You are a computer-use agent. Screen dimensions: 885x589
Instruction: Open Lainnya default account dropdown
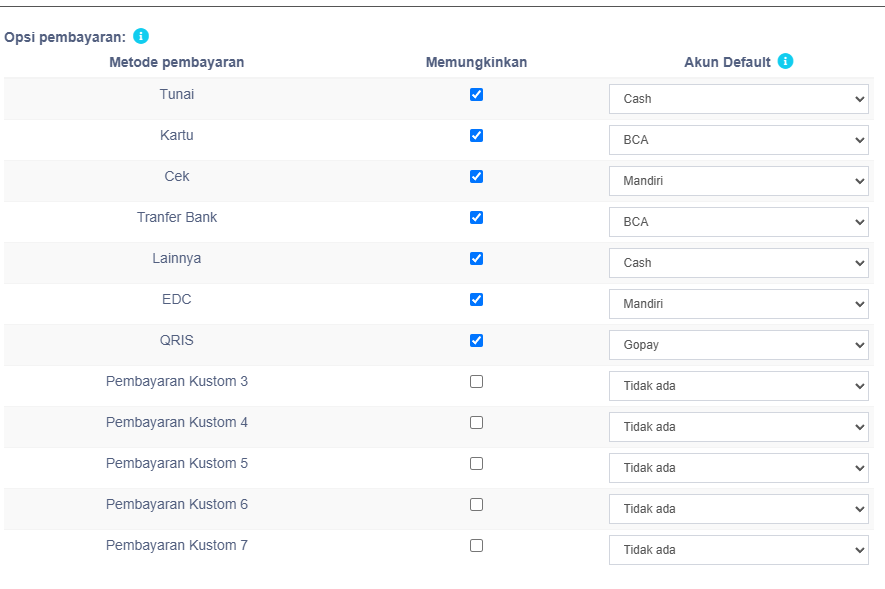(738, 263)
